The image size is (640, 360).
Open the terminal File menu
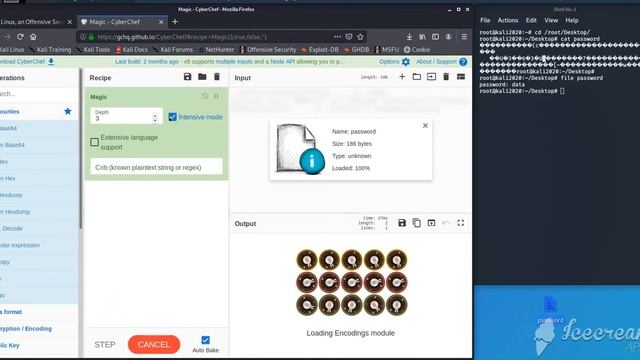tap(485, 20)
